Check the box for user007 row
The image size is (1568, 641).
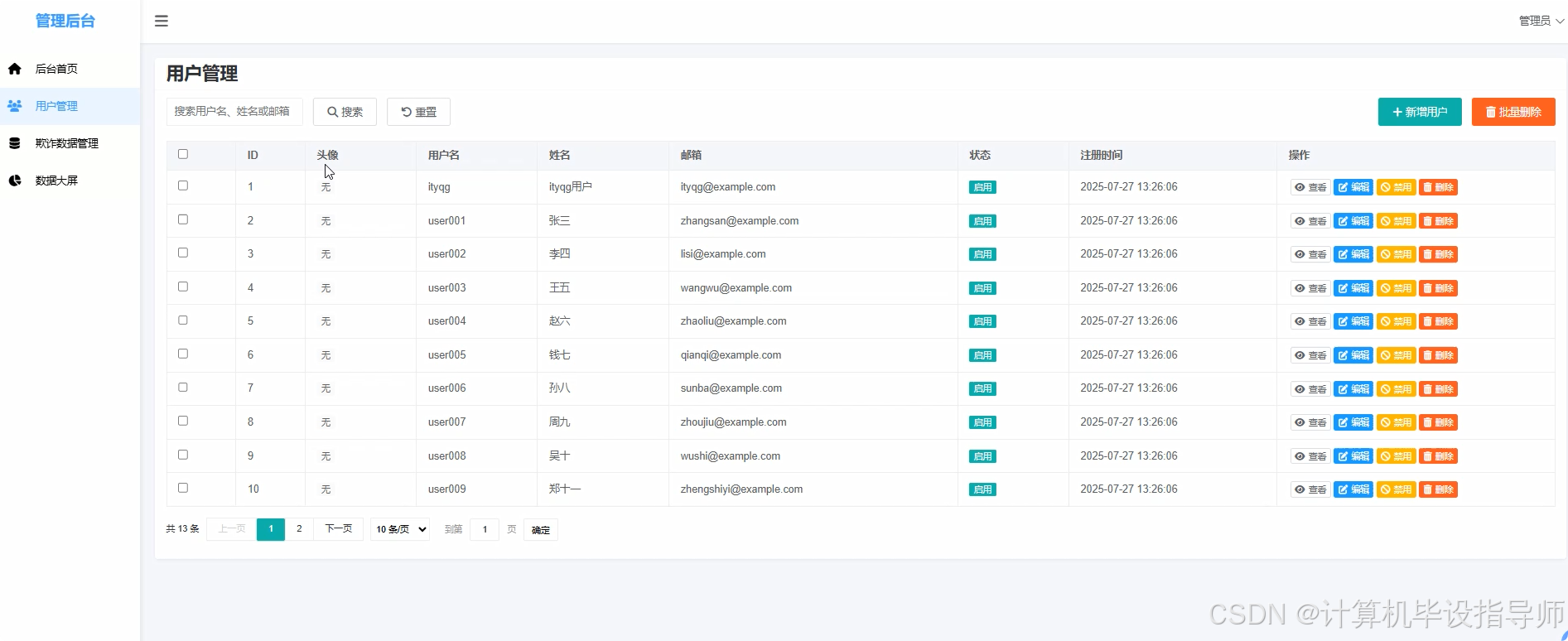183,421
